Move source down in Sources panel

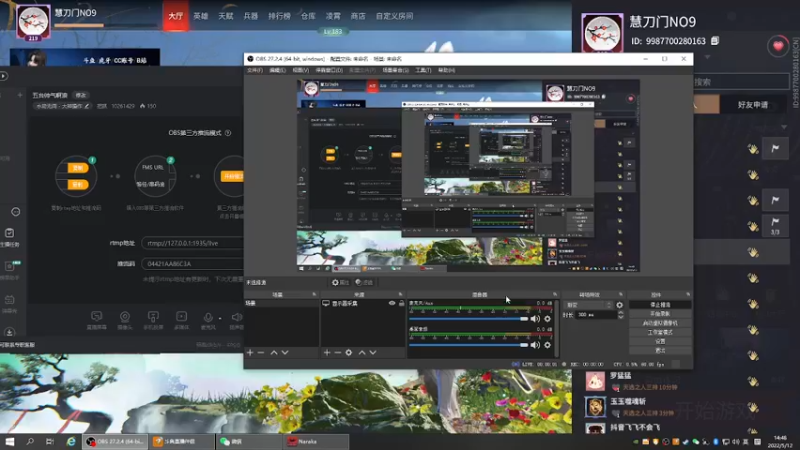click(x=373, y=353)
